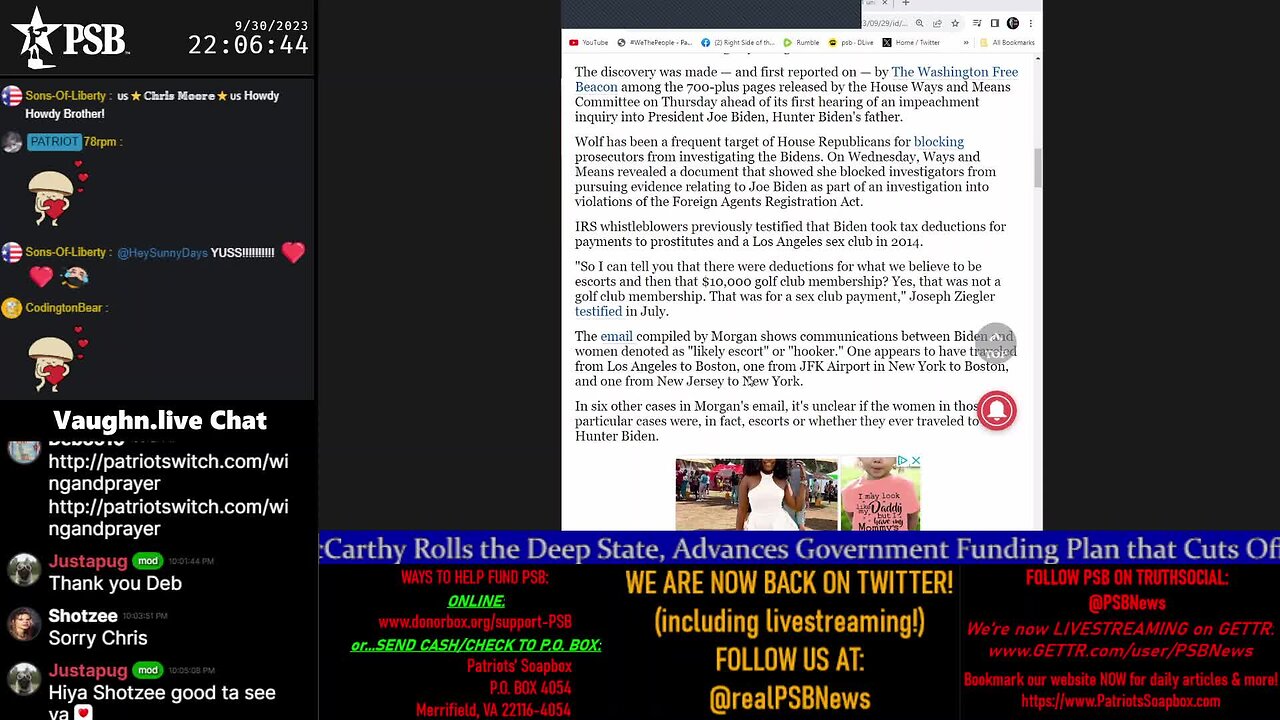
Task: Open the Home / Twitter bookmark
Action: pos(911,43)
